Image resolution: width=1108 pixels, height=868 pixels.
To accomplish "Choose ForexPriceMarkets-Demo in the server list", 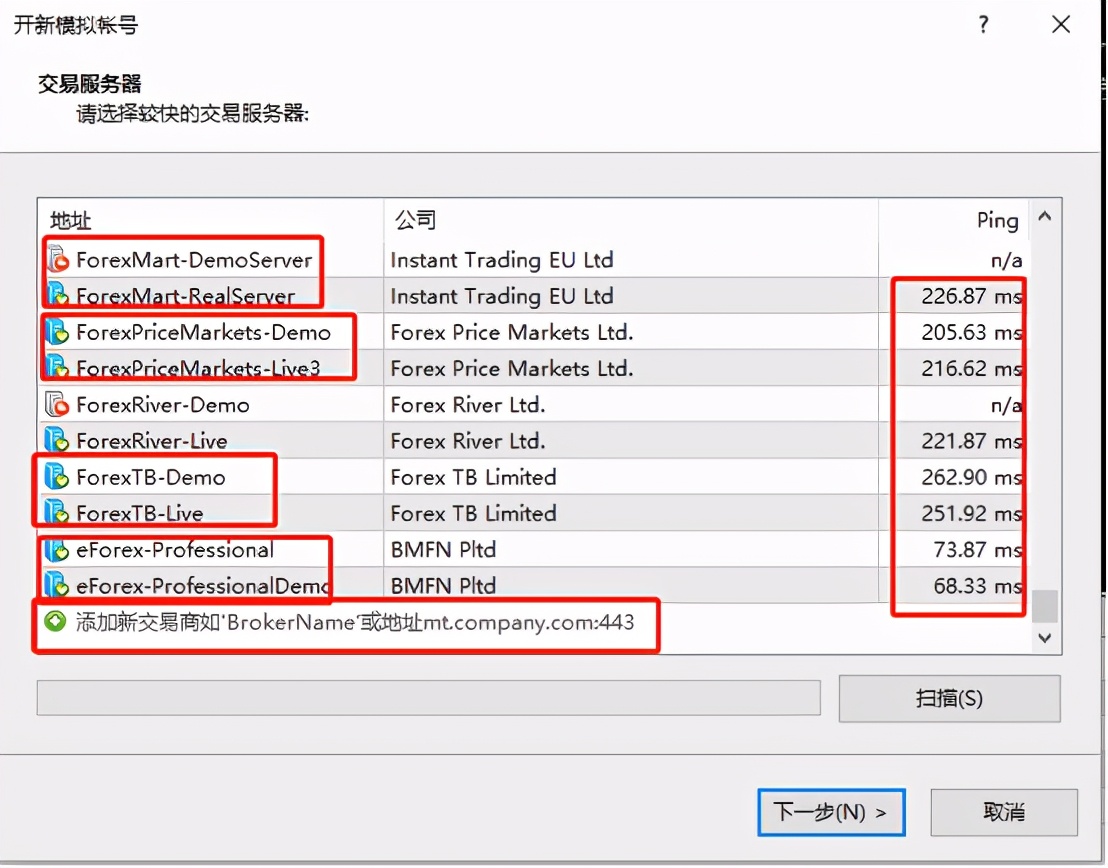I will pos(204,332).
